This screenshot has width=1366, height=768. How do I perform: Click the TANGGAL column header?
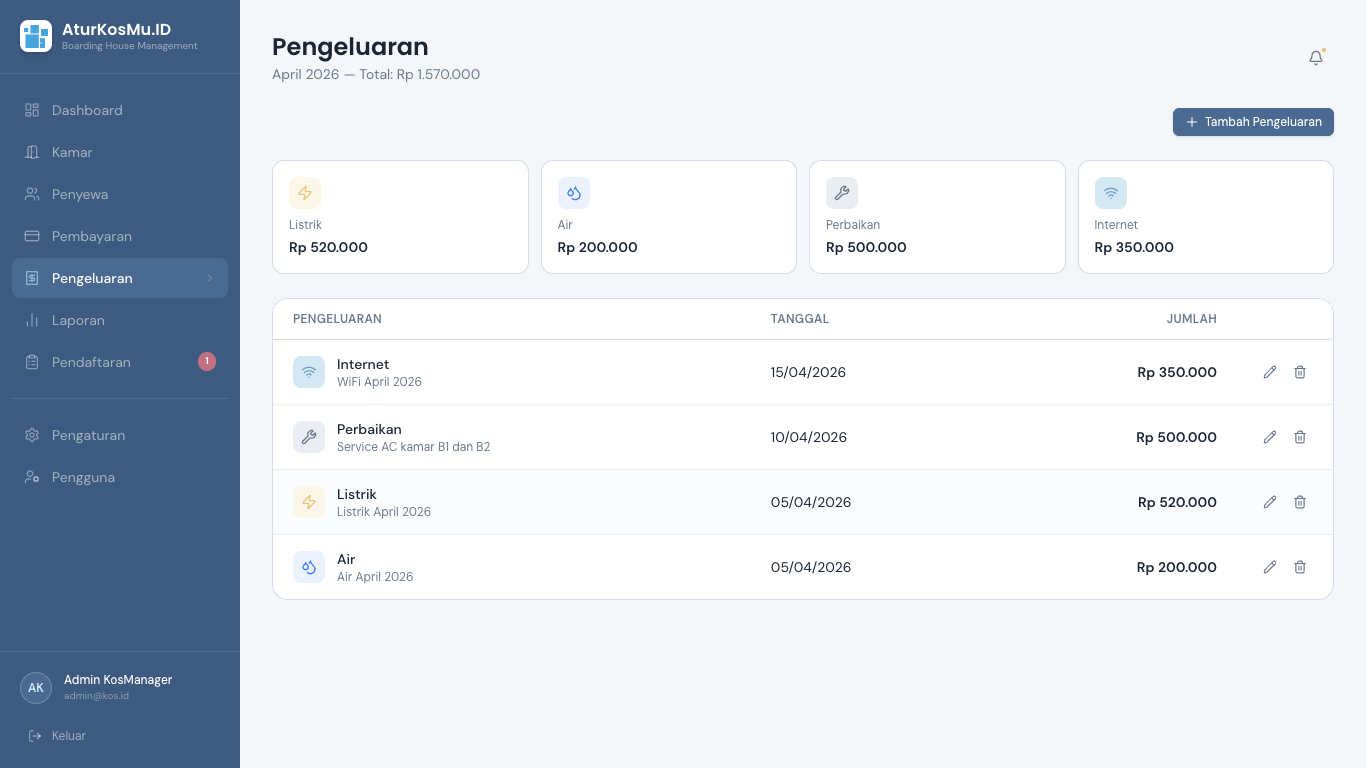click(800, 319)
